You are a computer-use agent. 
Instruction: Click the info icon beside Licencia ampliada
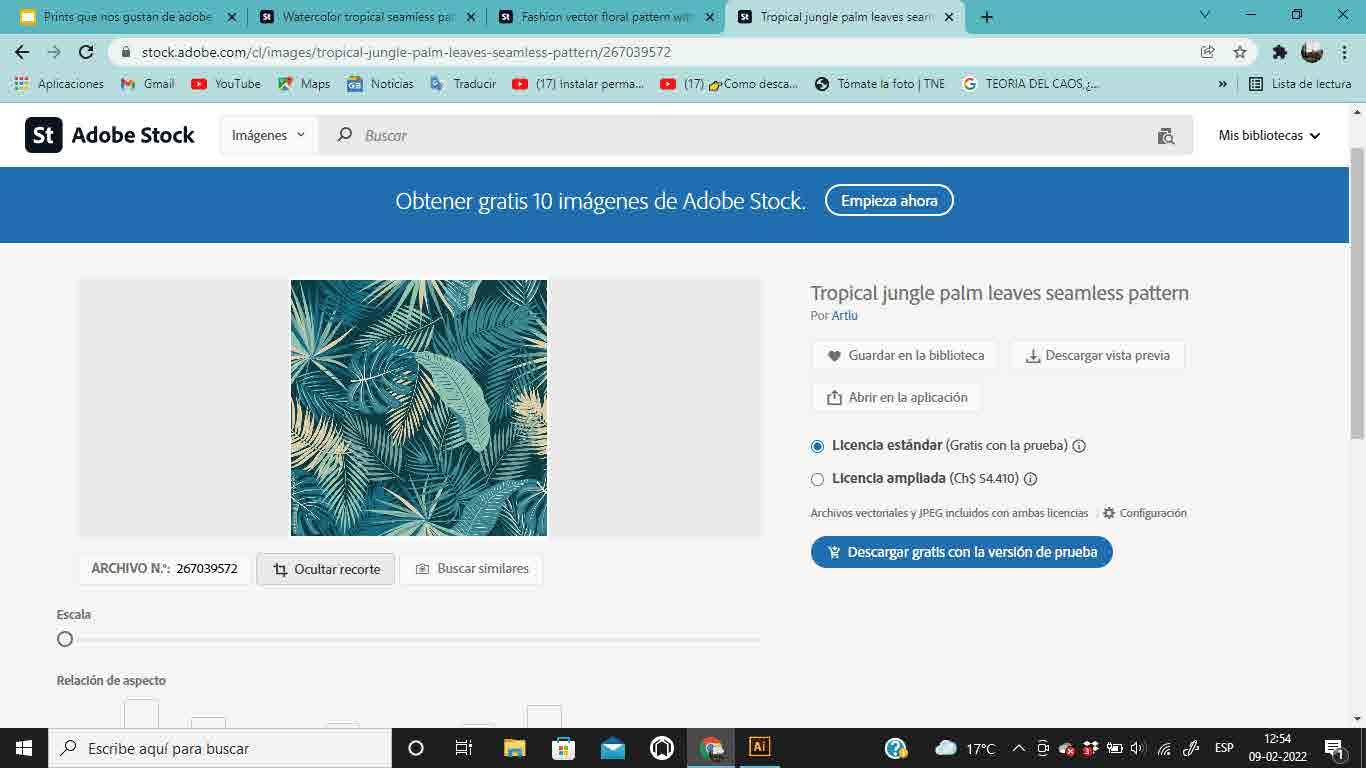(x=1030, y=479)
